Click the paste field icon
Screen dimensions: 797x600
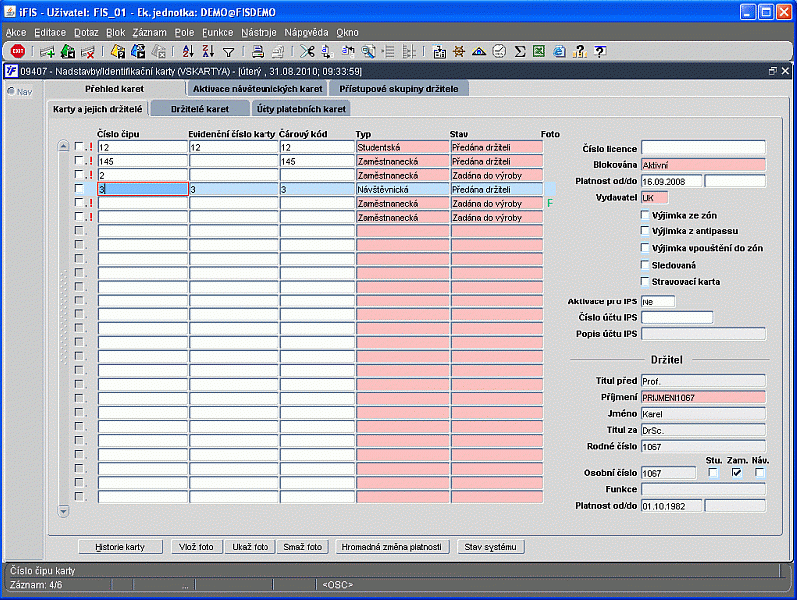click(x=348, y=51)
